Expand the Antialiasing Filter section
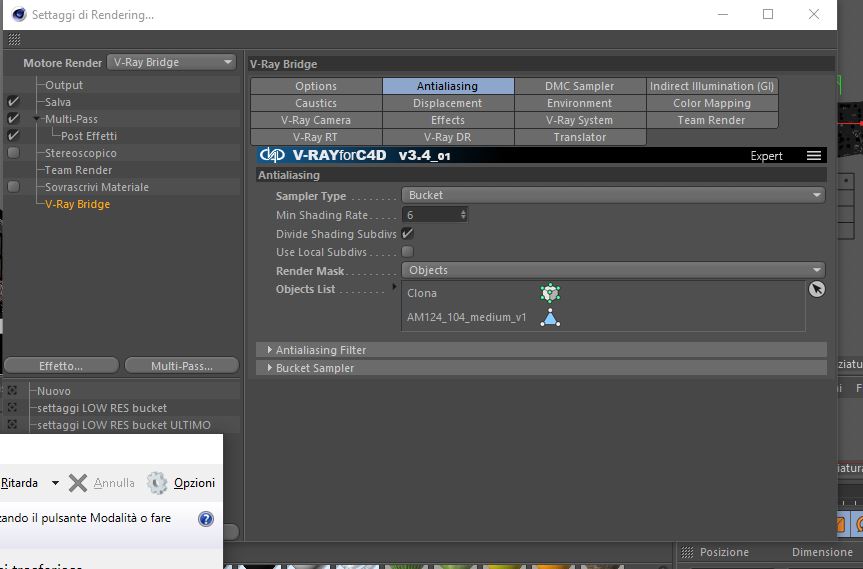This screenshot has height=569, width=863. pos(270,350)
